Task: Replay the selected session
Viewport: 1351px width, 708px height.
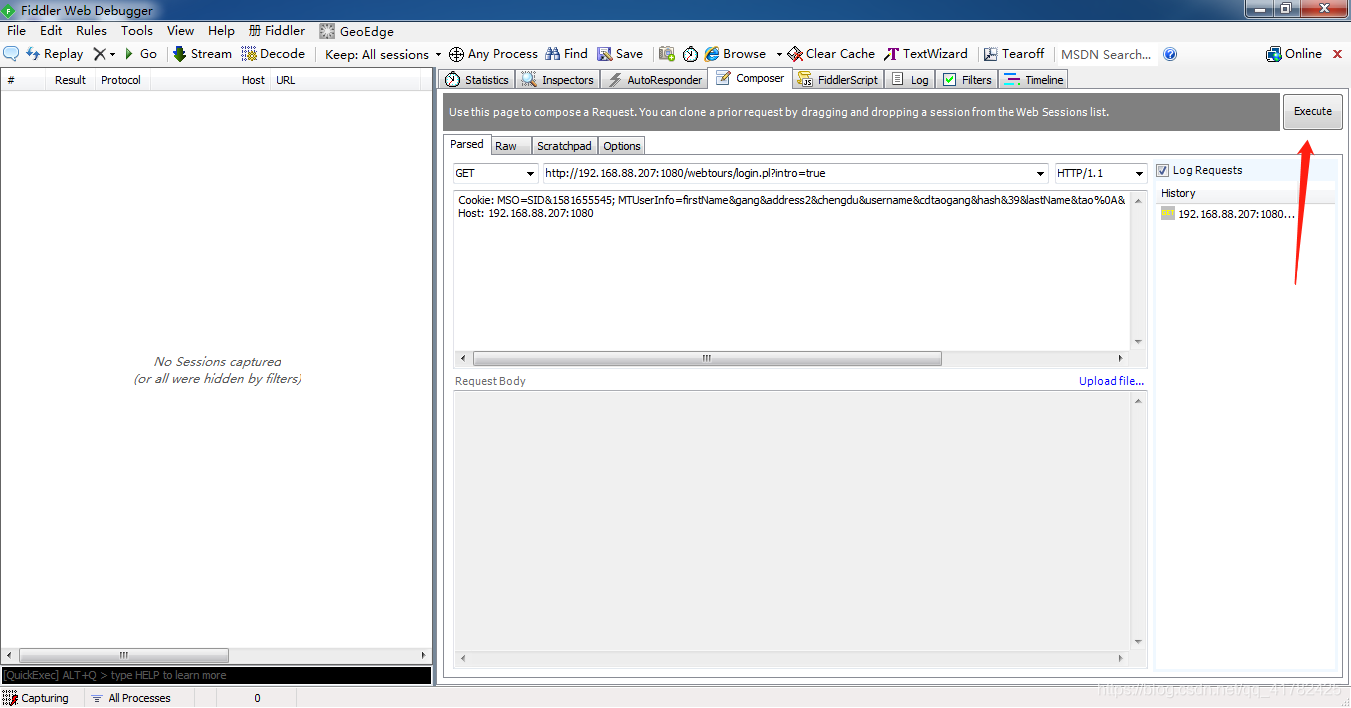Action: [54, 54]
